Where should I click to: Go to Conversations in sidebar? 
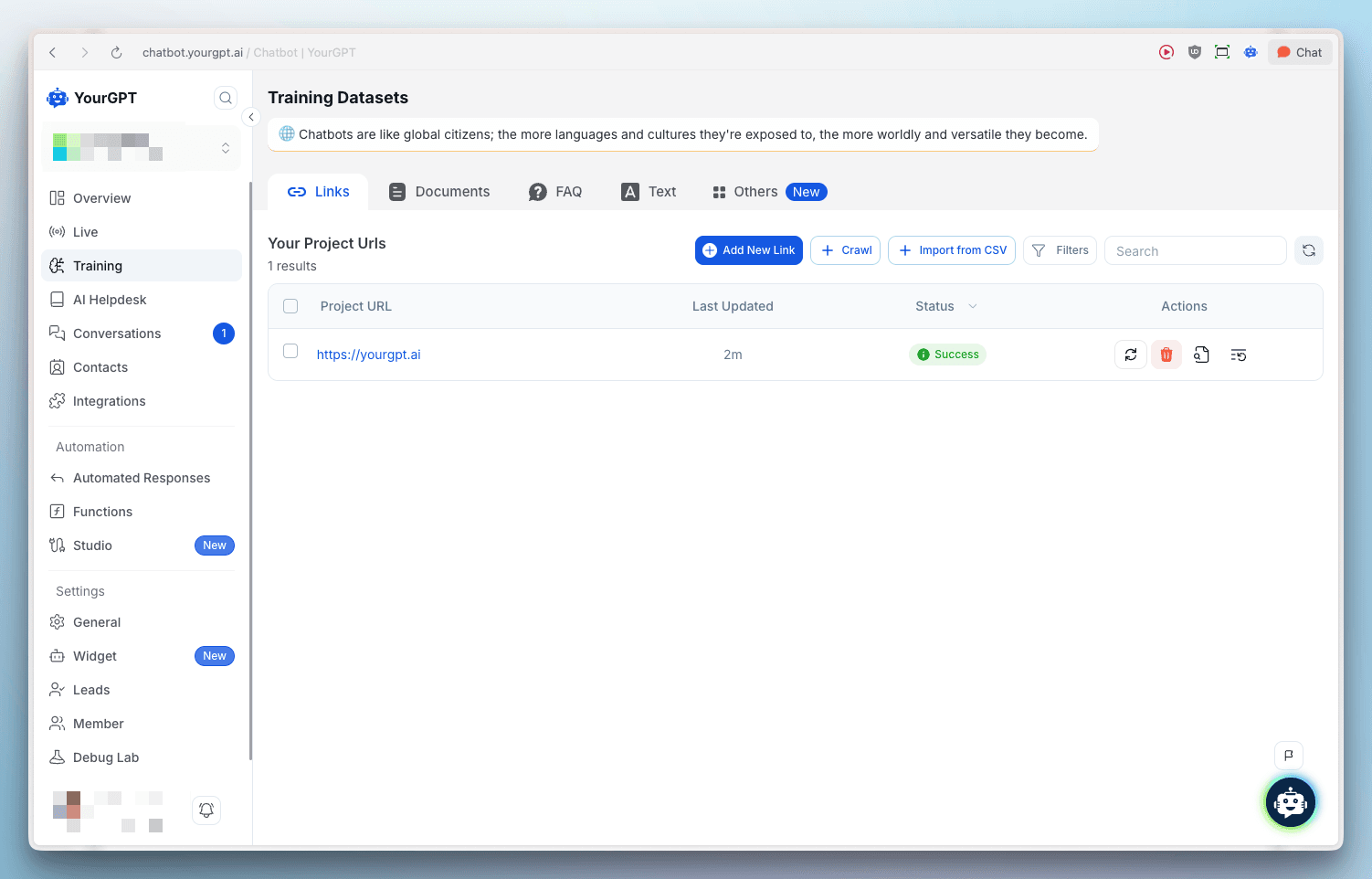pos(117,334)
